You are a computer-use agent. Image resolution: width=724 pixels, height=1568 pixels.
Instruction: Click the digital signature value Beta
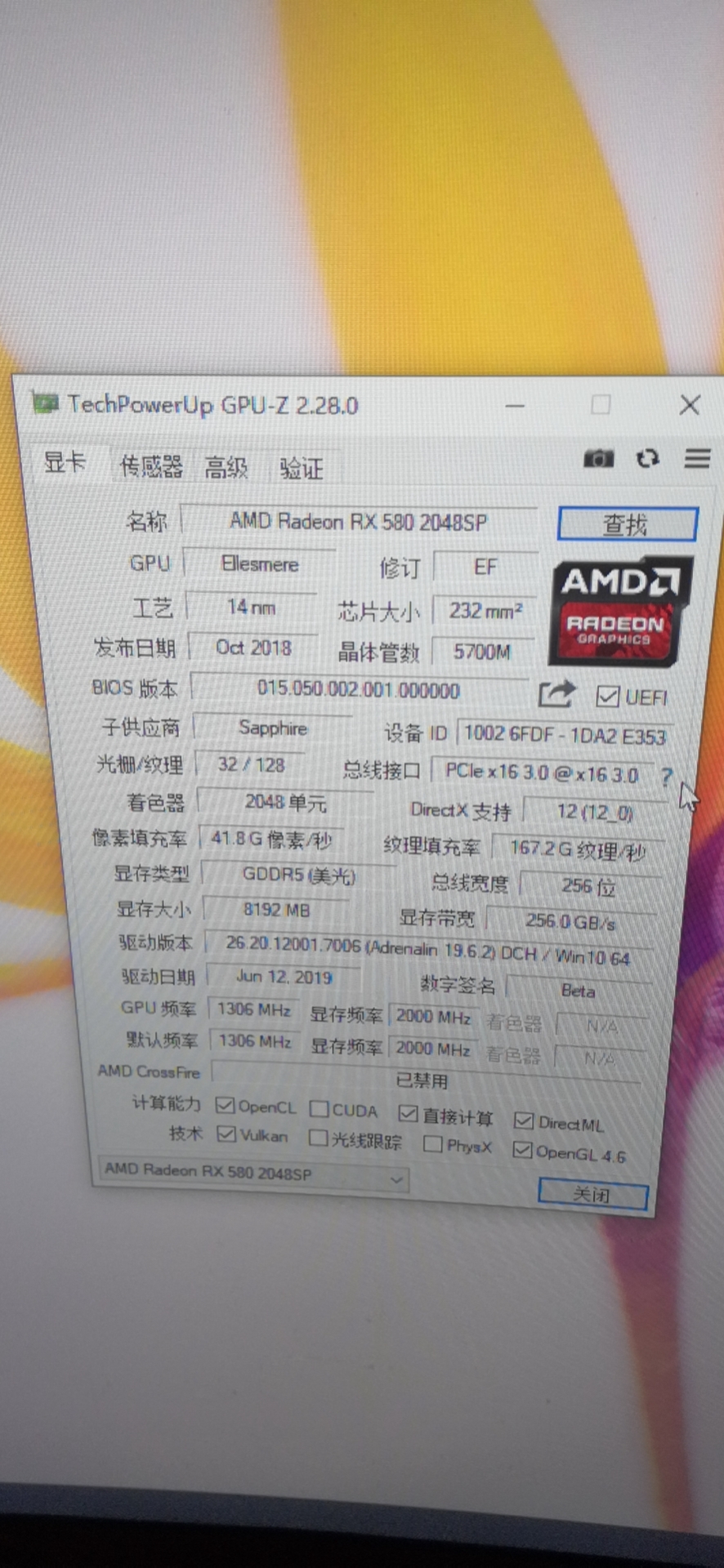pyautogui.click(x=578, y=991)
